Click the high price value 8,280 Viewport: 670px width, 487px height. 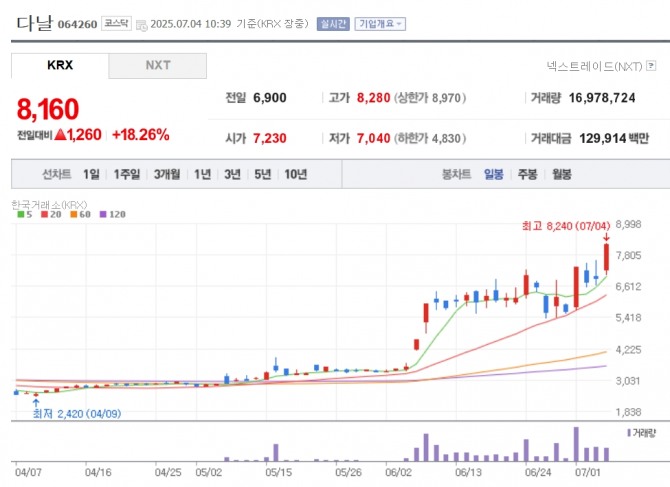click(x=373, y=98)
